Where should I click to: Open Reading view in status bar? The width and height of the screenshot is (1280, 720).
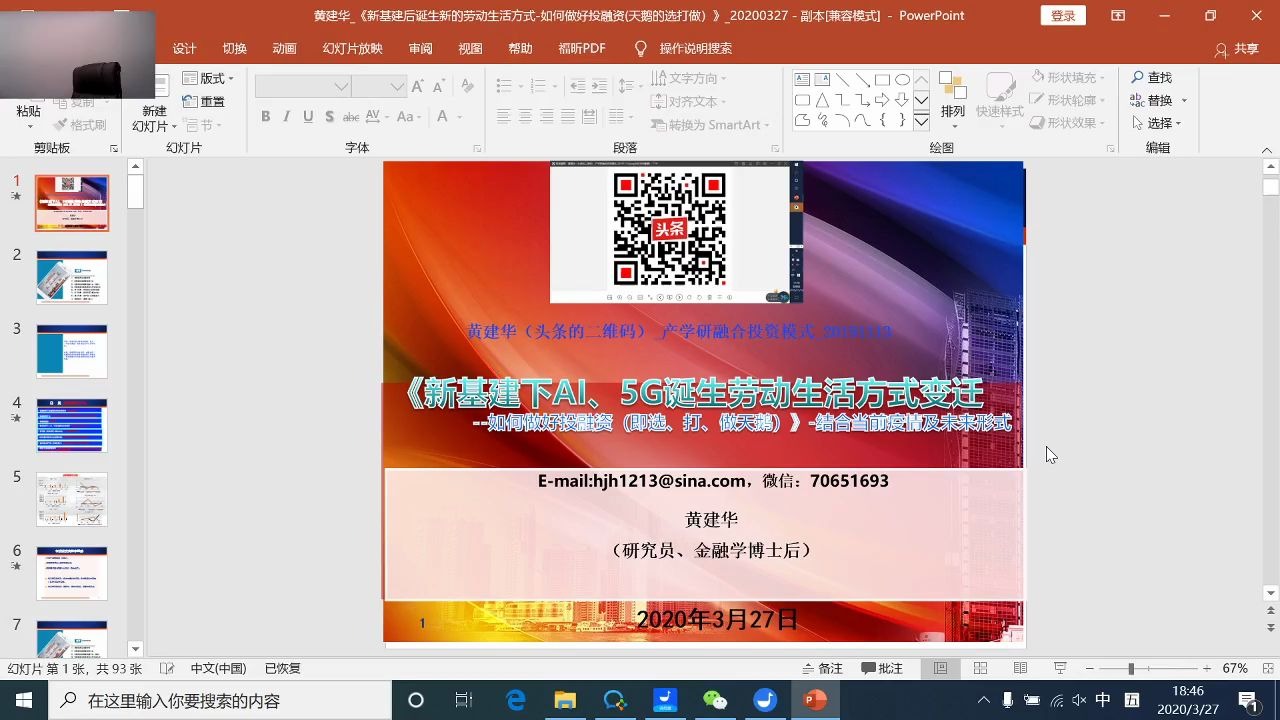tap(1020, 668)
